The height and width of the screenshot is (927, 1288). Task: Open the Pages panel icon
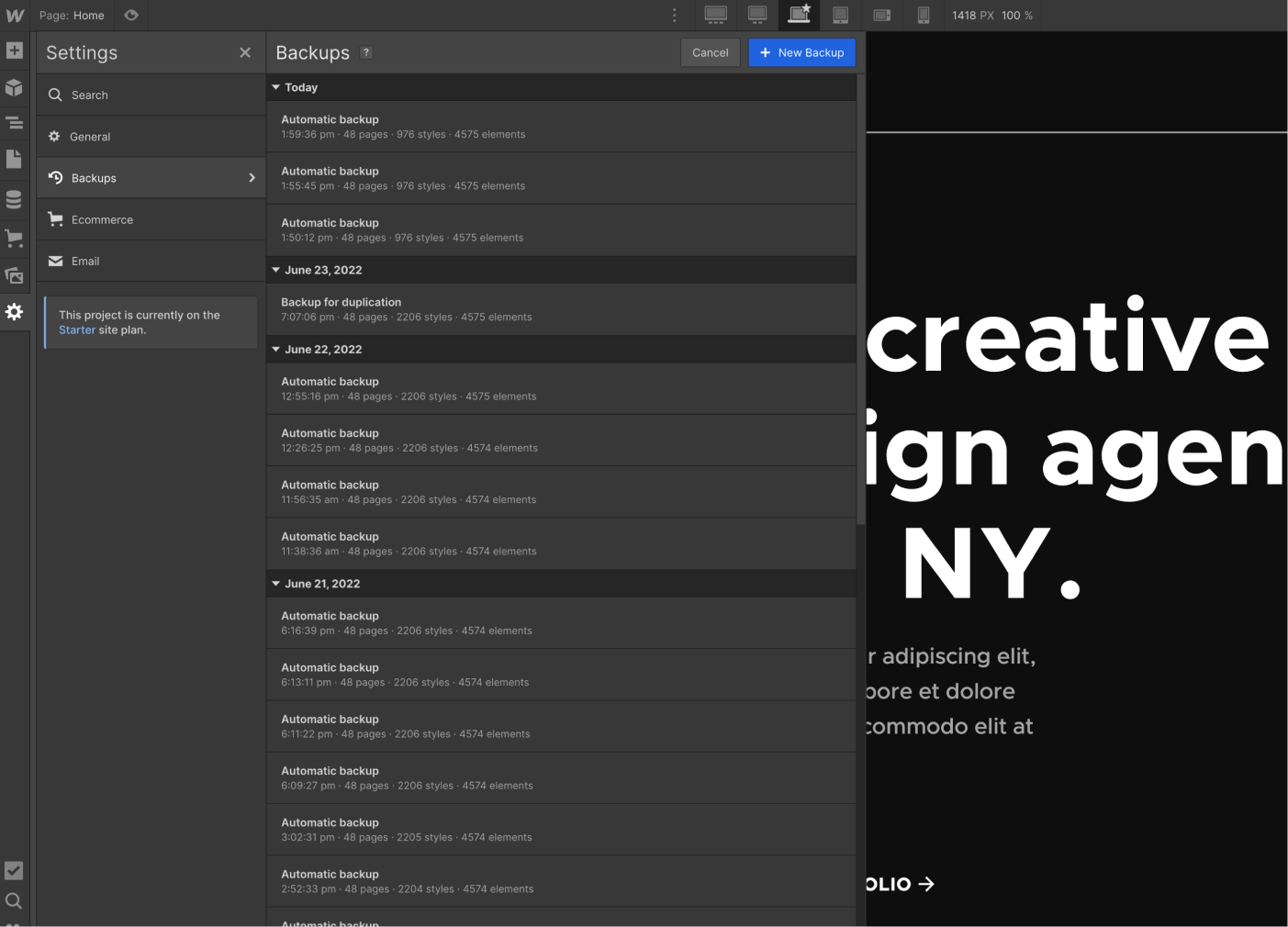[14, 159]
